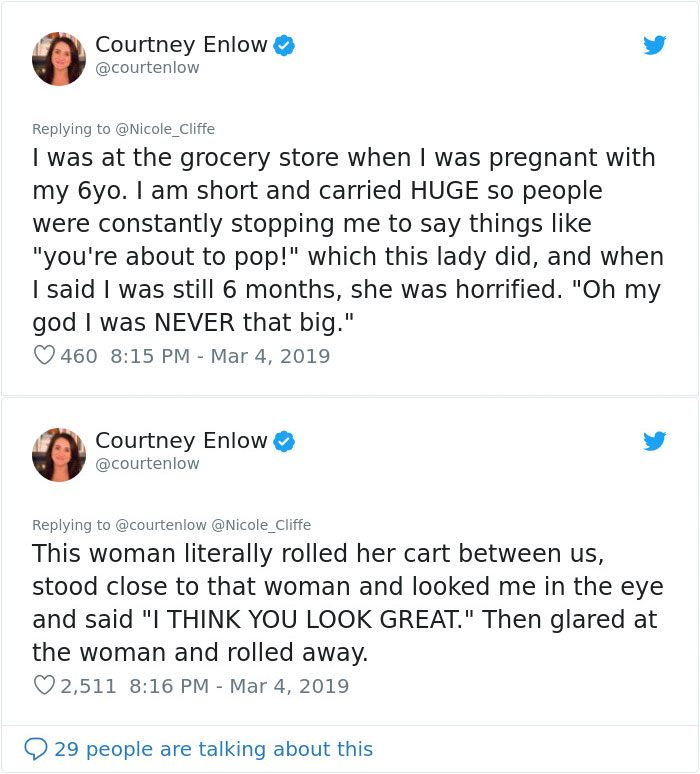The width and height of the screenshot is (700, 774).
Task: Click @courtenlow in the second tweet's replying-to line
Action: 162,525
